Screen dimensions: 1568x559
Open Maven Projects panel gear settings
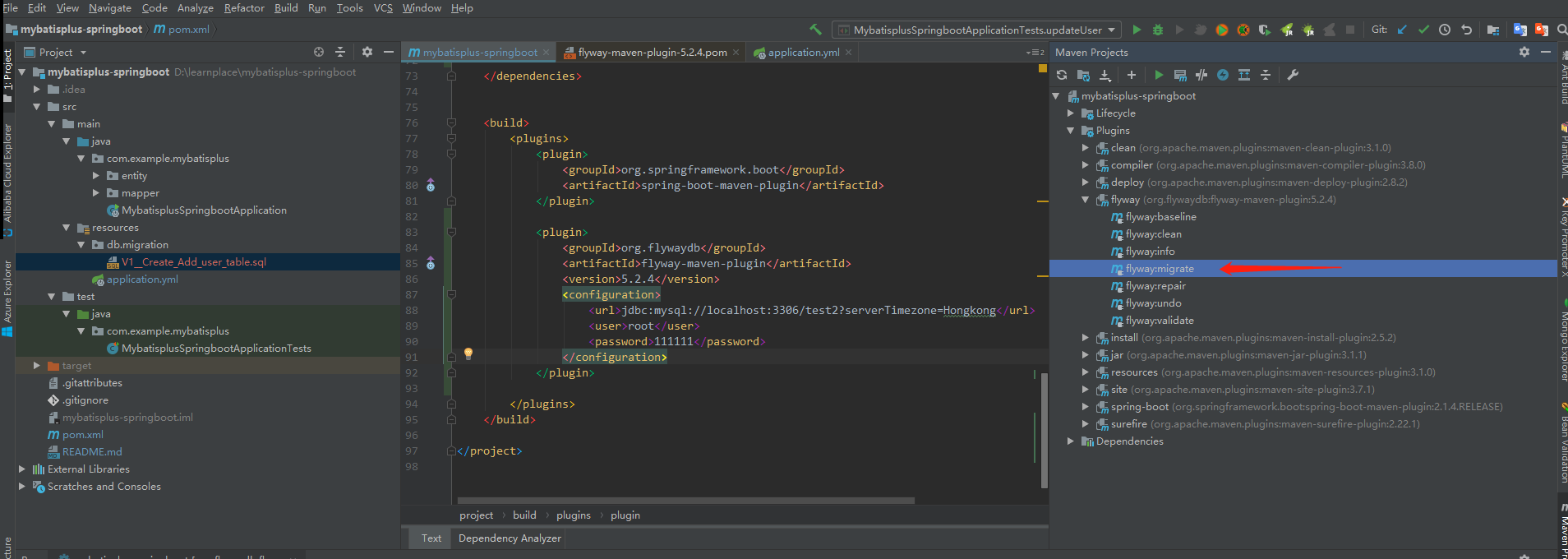point(1524,52)
